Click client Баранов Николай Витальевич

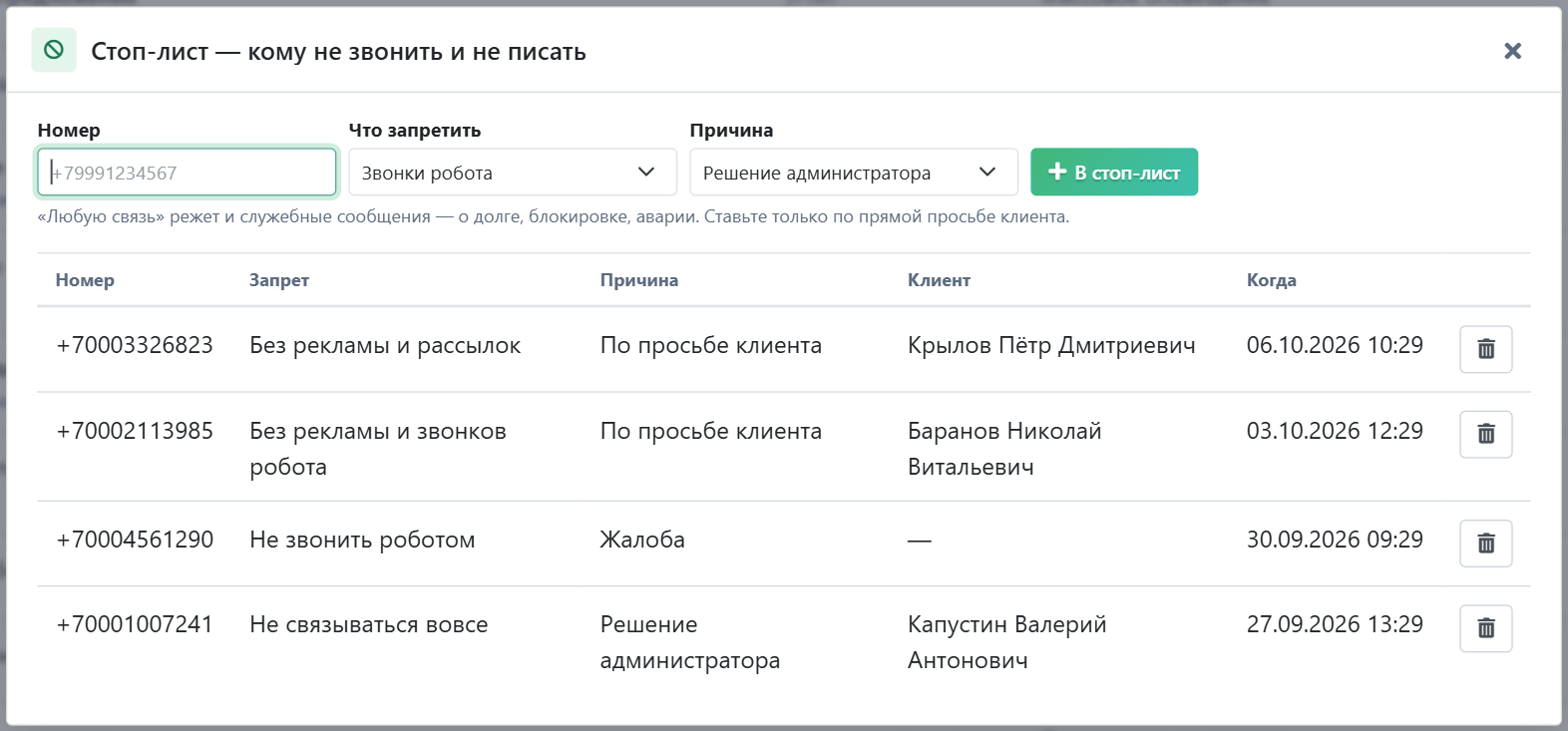point(1004,449)
